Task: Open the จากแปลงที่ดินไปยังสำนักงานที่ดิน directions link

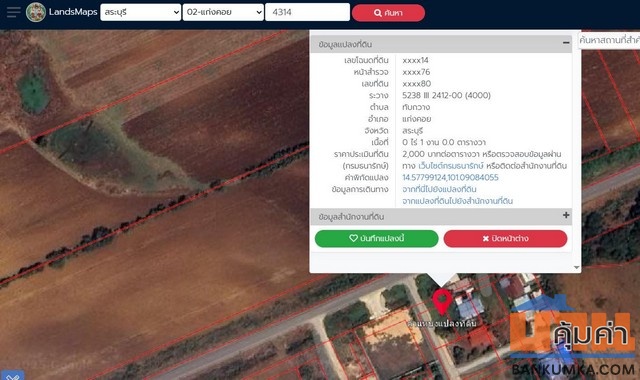Action: (x=458, y=201)
